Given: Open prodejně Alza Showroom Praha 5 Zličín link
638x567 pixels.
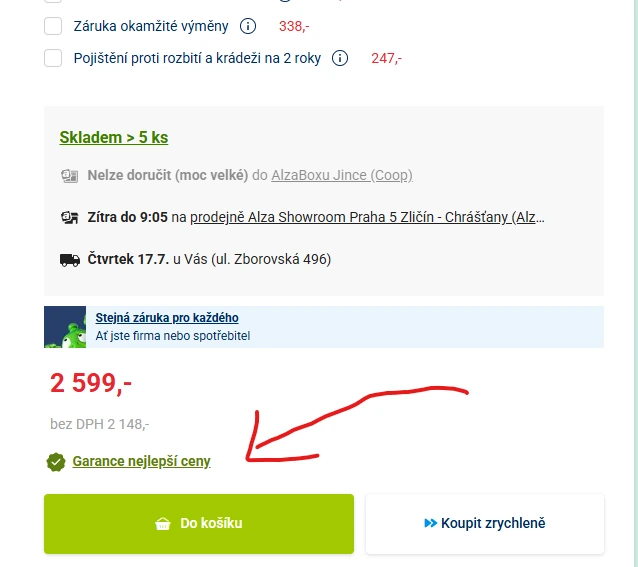Looking at the screenshot, I should [x=367, y=217].
